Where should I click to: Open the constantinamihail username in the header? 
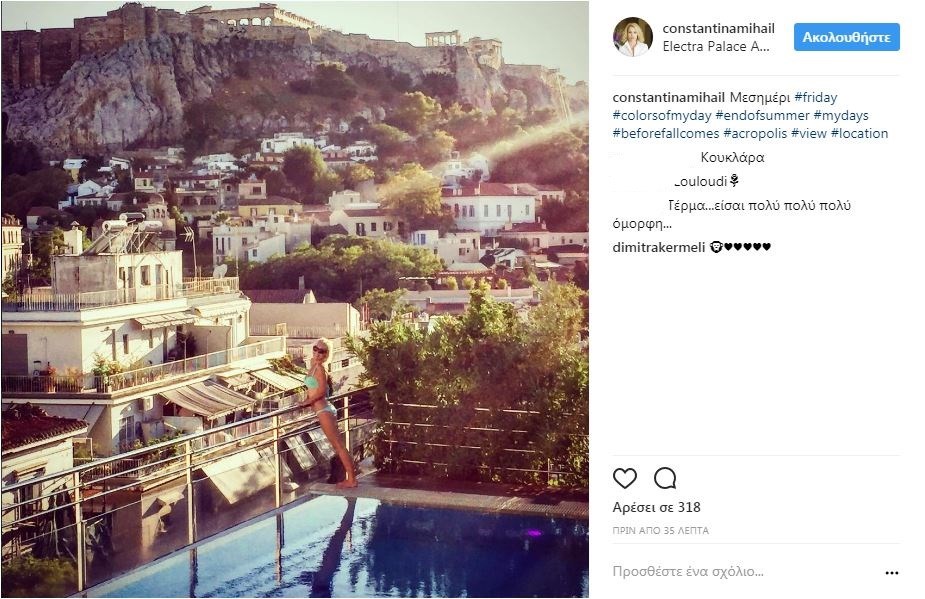pyautogui.click(x=718, y=28)
